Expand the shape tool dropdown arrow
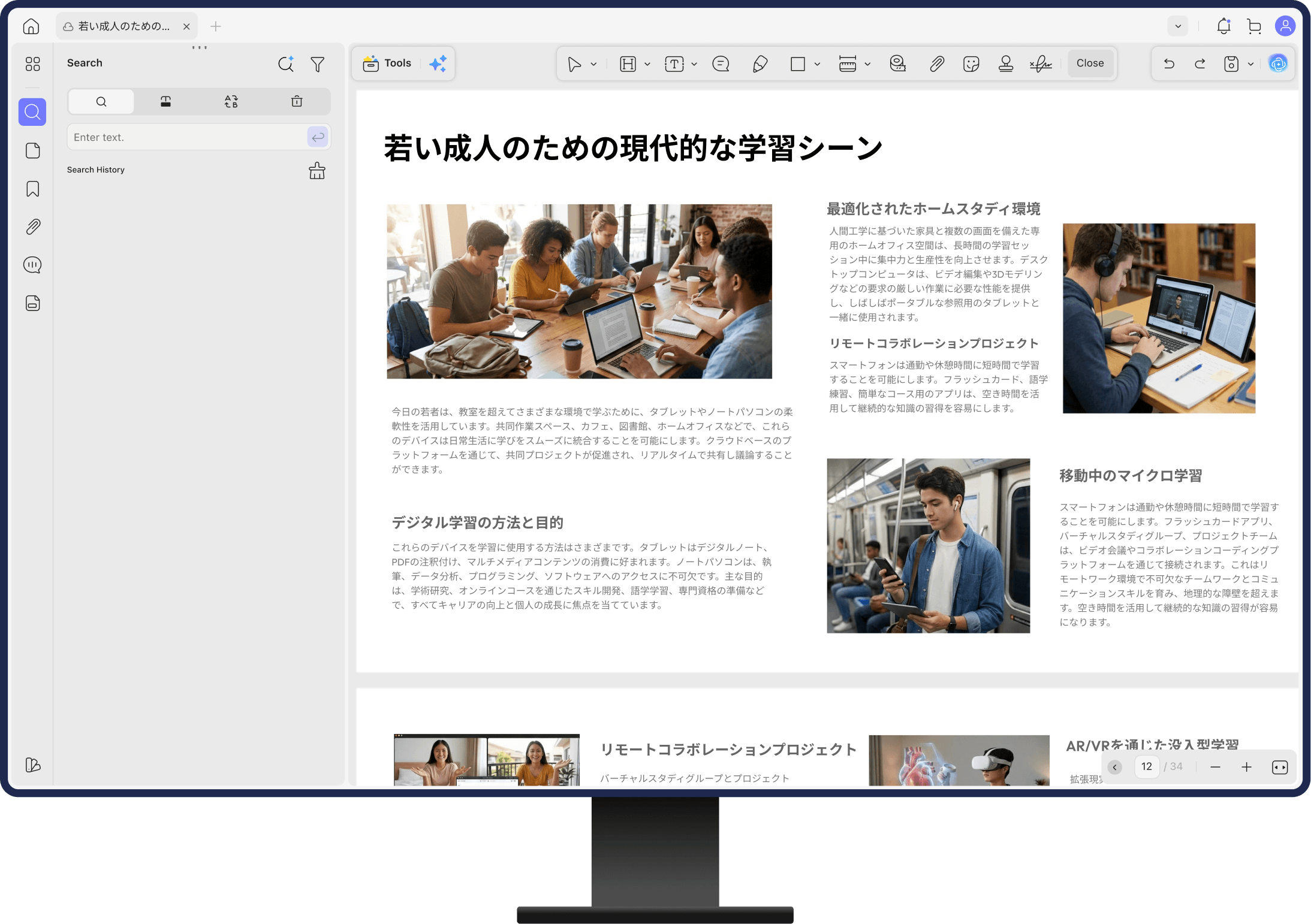The height and width of the screenshot is (924, 1311). pyautogui.click(x=817, y=64)
